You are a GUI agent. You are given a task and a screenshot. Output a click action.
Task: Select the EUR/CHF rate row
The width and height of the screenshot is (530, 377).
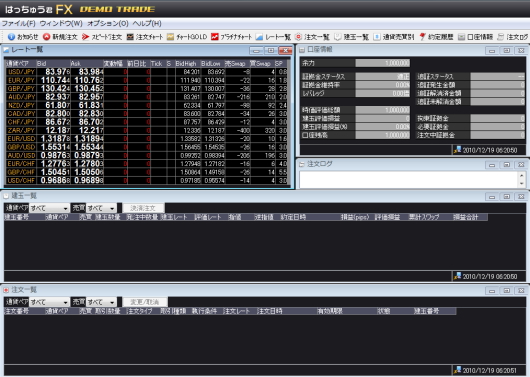(x=146, y=164)
